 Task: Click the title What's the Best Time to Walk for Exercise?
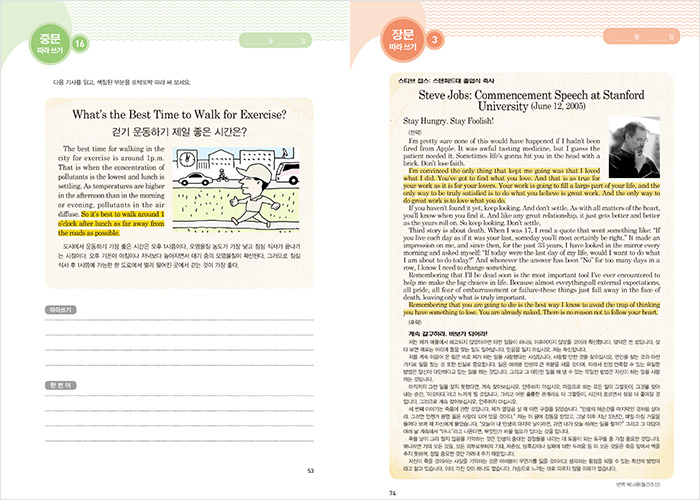(179, 115)
